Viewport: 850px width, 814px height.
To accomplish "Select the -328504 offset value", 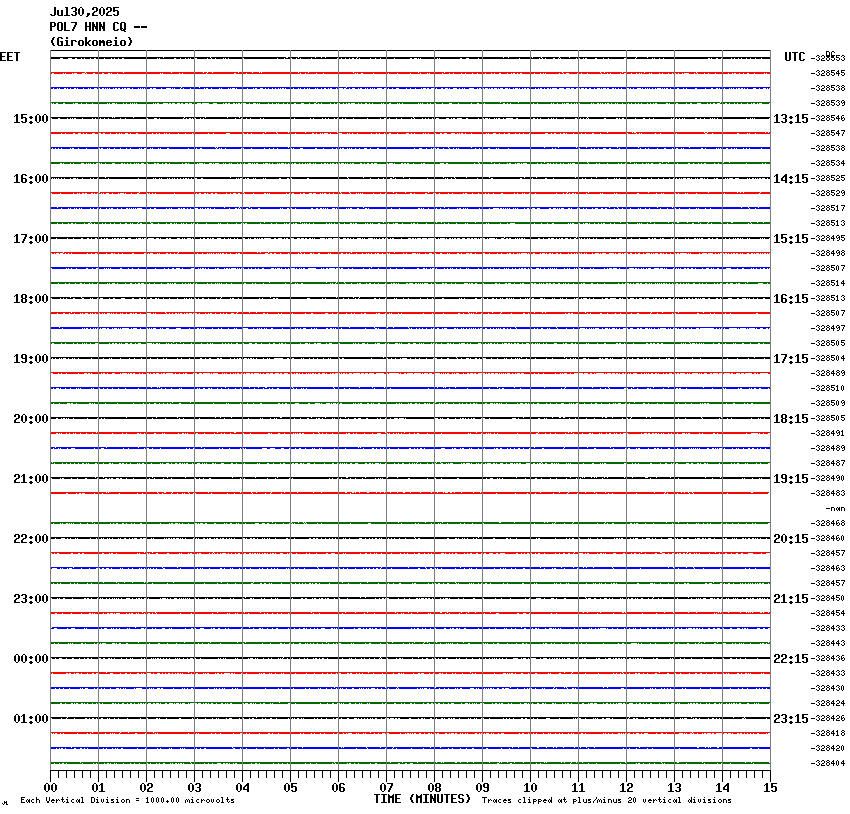I will [828, 358].
